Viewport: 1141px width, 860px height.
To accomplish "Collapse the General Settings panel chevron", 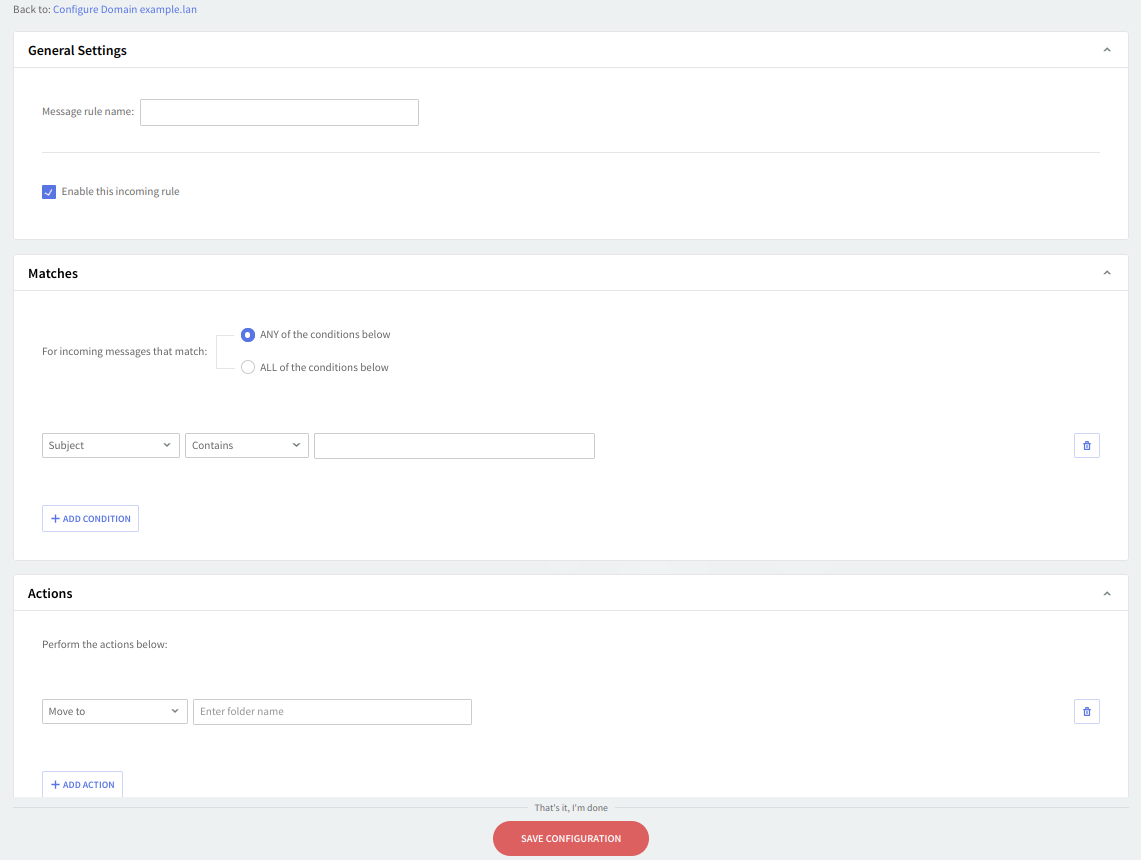I will coord(1106,50).
